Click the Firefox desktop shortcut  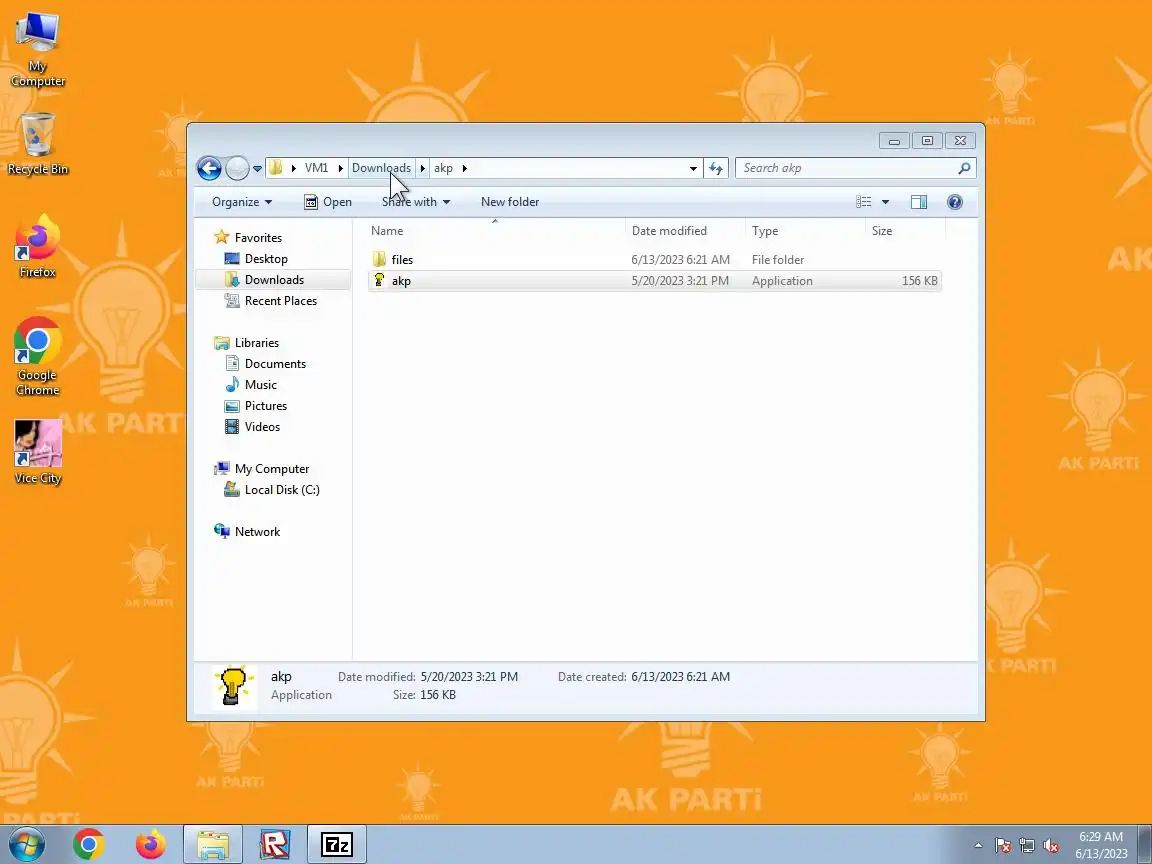pyautogui.click(x=37, y=247)
